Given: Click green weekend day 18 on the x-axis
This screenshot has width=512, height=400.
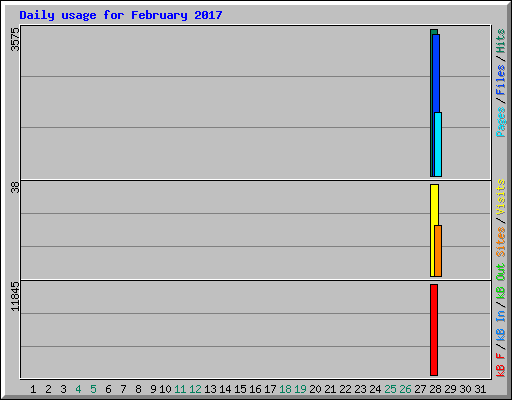Looking at the screenshot, I should click(285, 389).
